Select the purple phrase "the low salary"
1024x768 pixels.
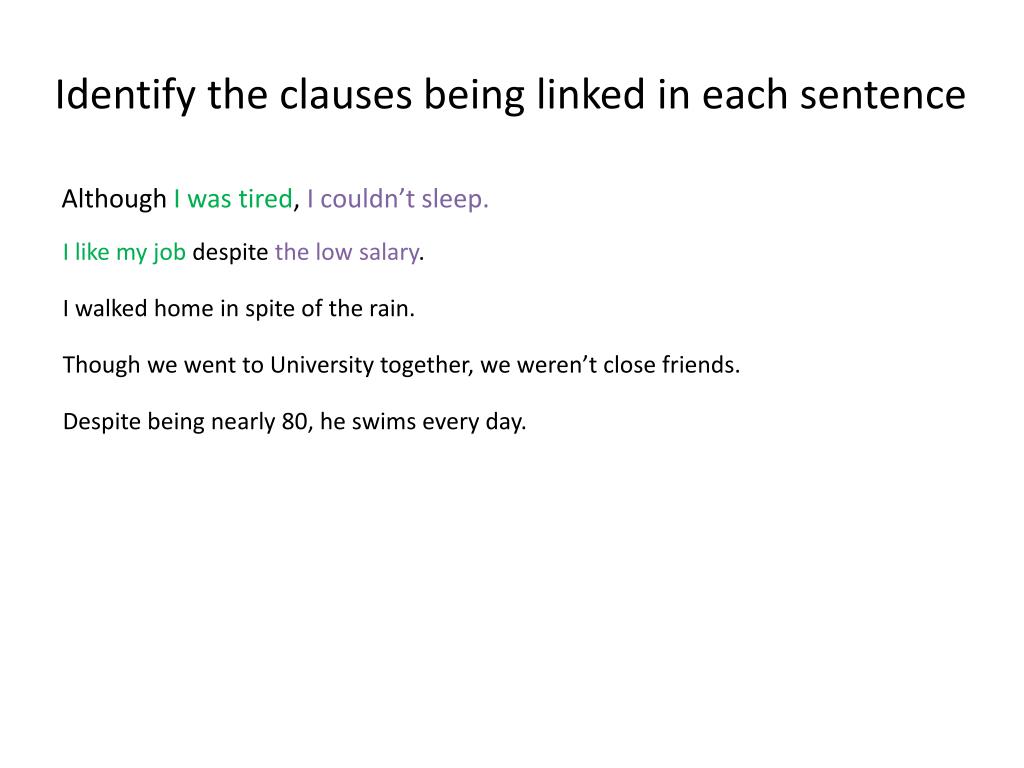(x=347, y=253)
